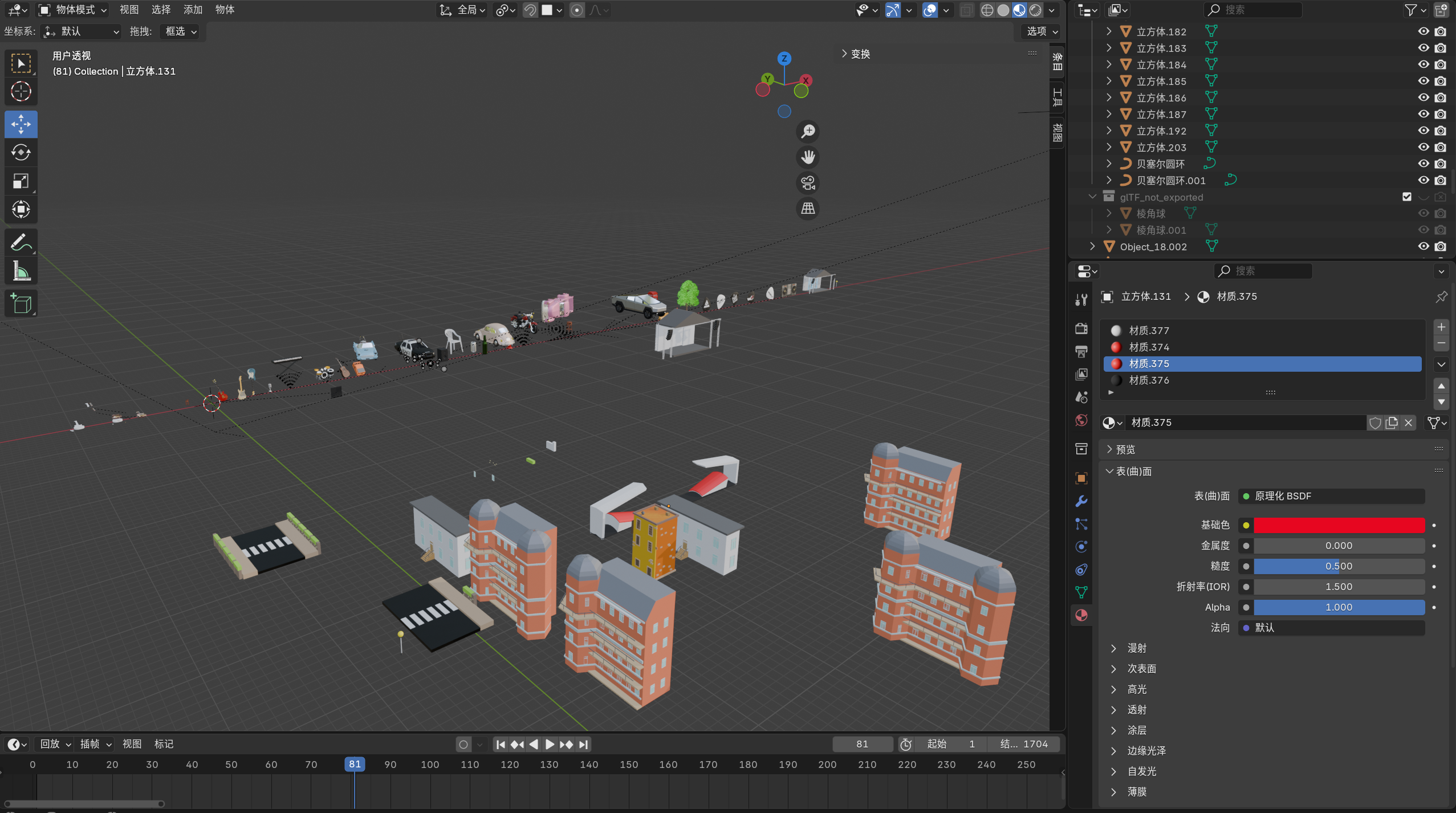Open Modifier properties wrench tab
The width and height of the screenshot is (1456, 813).
coord(1081,501)
